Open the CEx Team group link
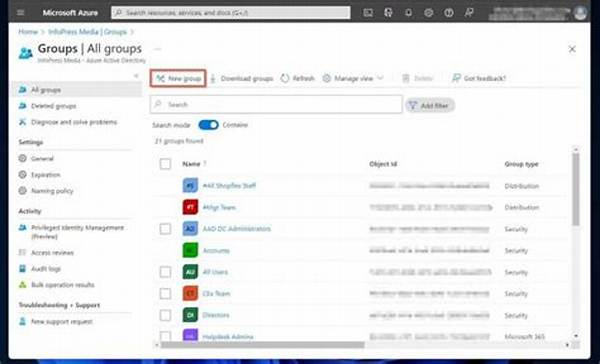Viewport: 600px width, 364px height. (x=216, y=294)
